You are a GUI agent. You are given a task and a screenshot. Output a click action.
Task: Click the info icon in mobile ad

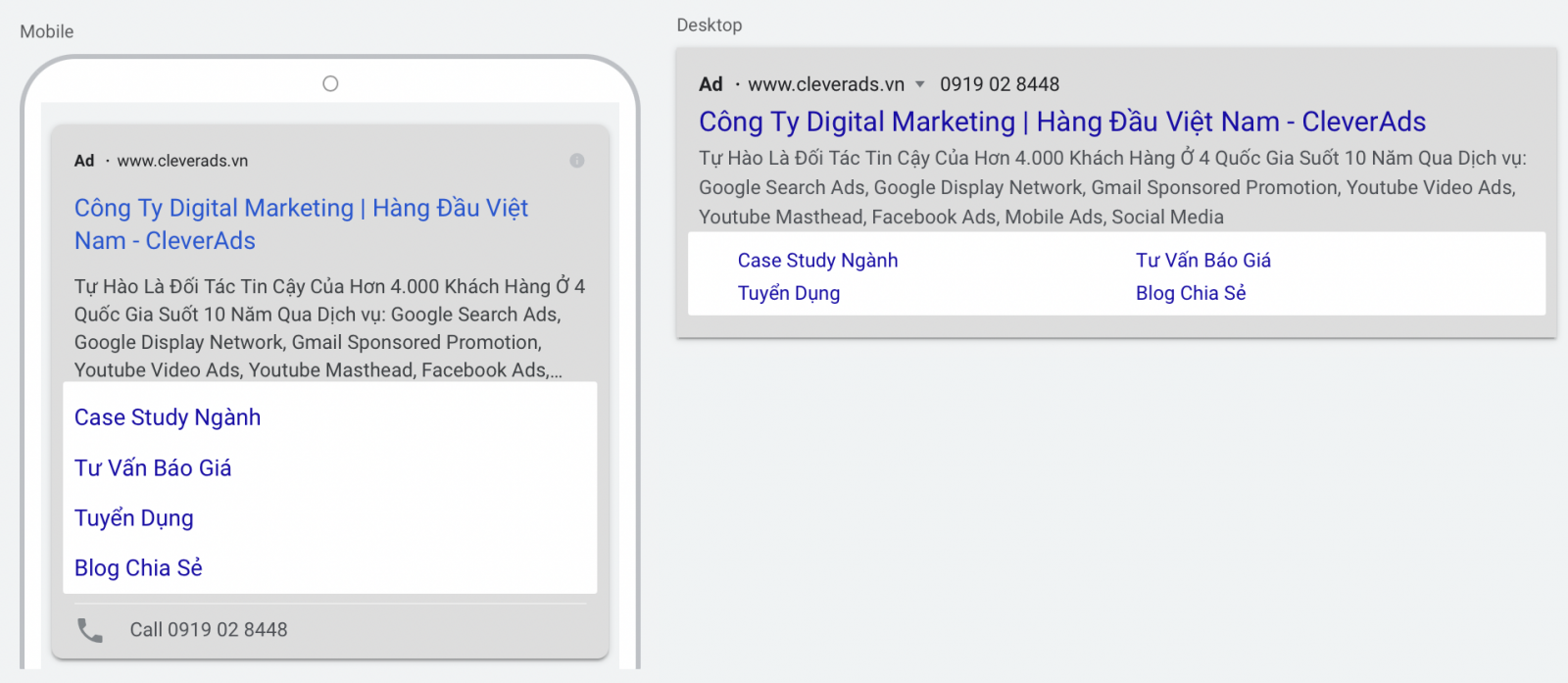coord(577,161)
